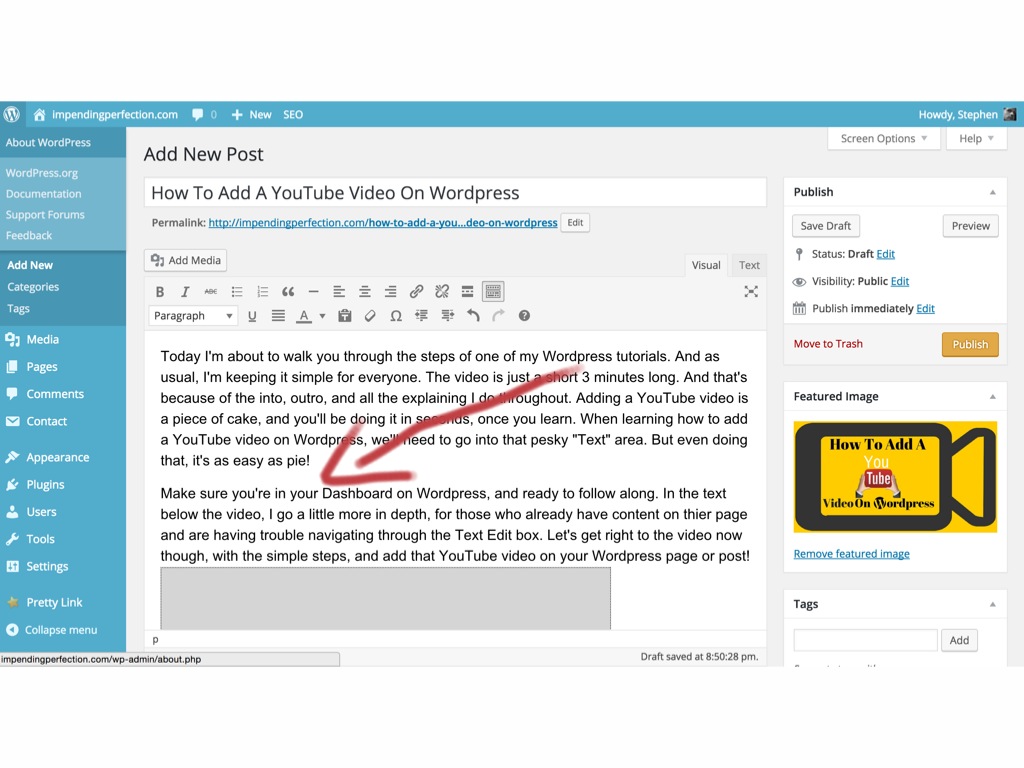Click the text color button

tap(304, 316)
